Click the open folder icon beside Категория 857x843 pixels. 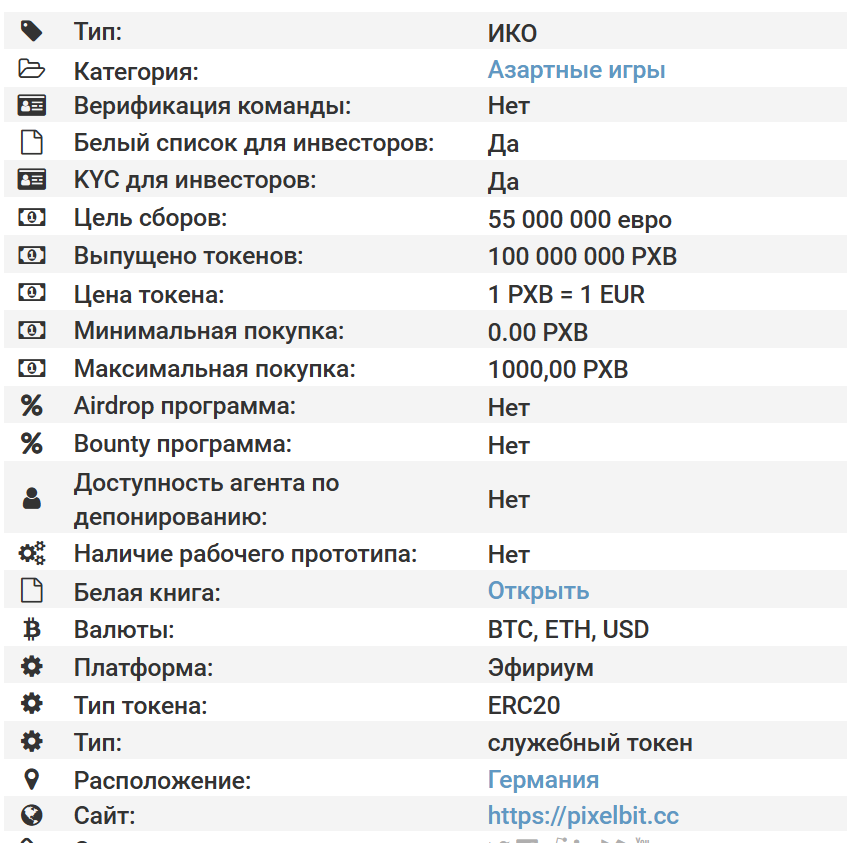pyautogui.click(x=32, y=69)
